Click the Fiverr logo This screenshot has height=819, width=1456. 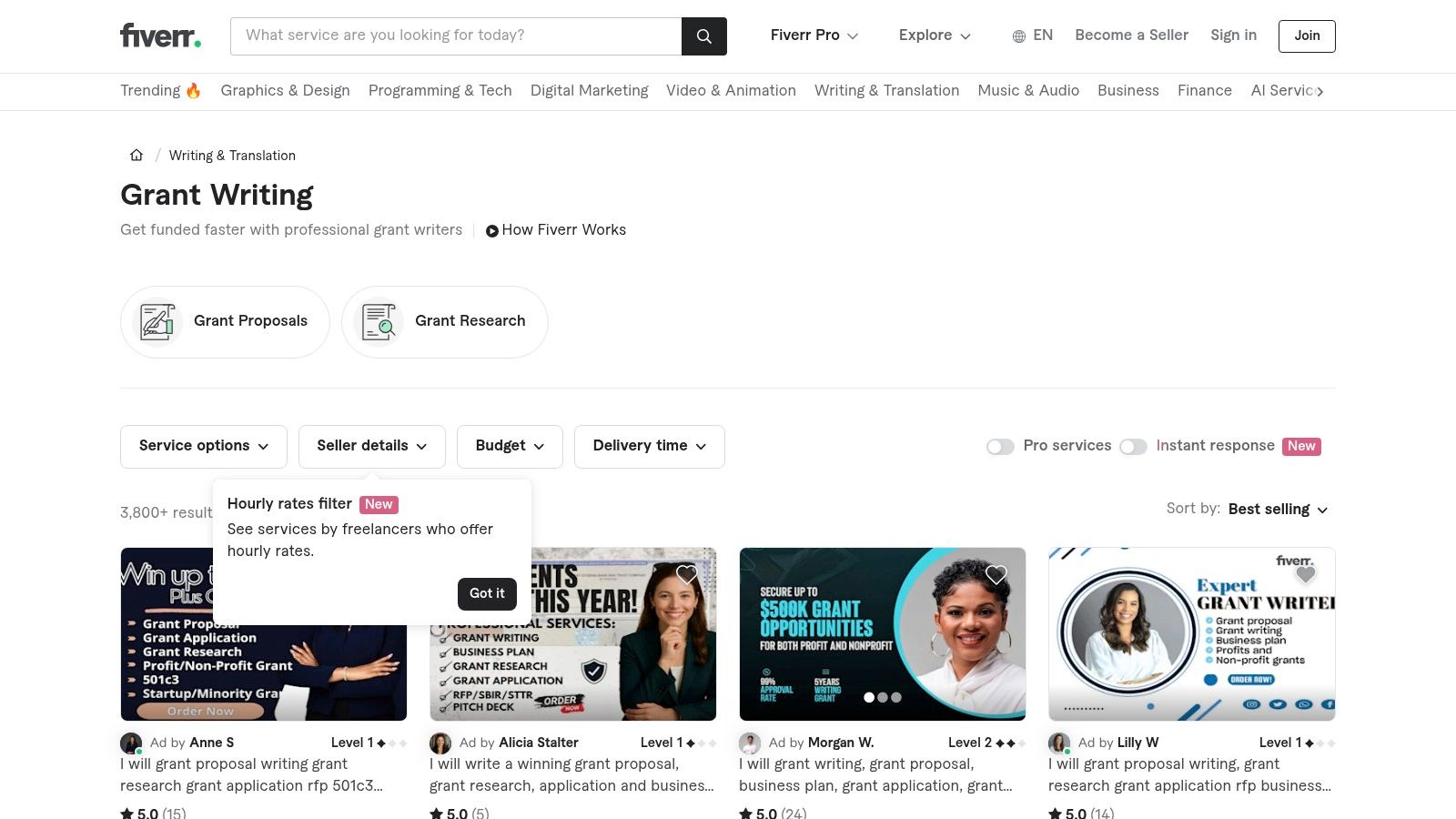point(160,35)
